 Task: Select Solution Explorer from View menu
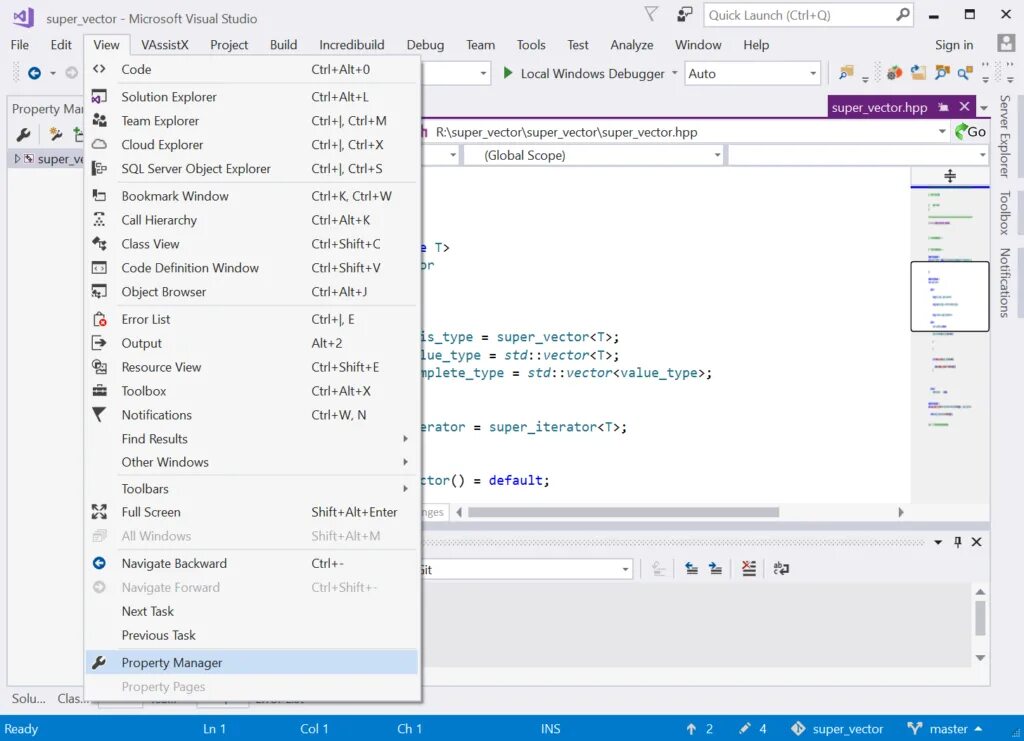coord(251,97)
